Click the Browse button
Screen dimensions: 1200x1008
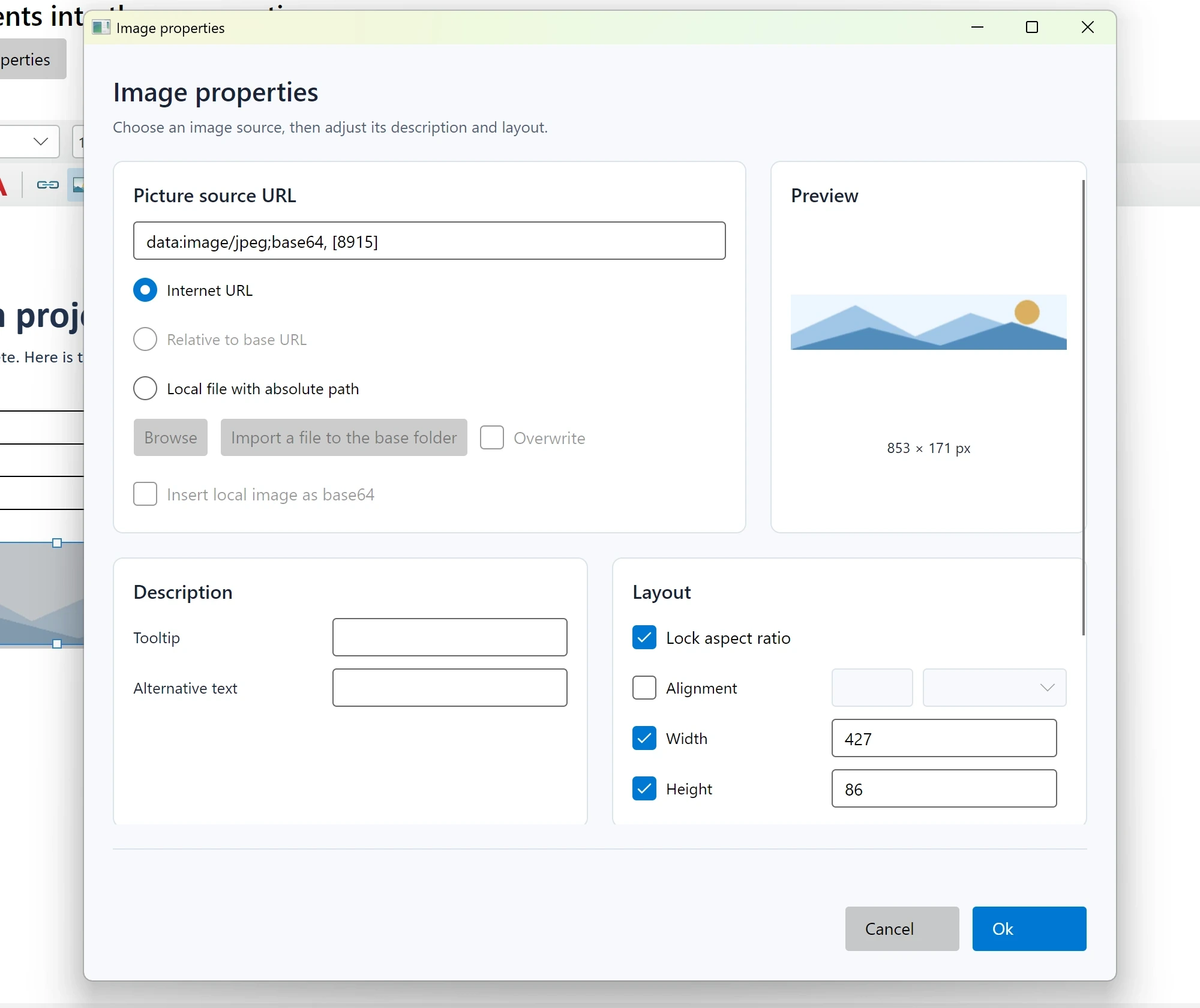(170, 437)
